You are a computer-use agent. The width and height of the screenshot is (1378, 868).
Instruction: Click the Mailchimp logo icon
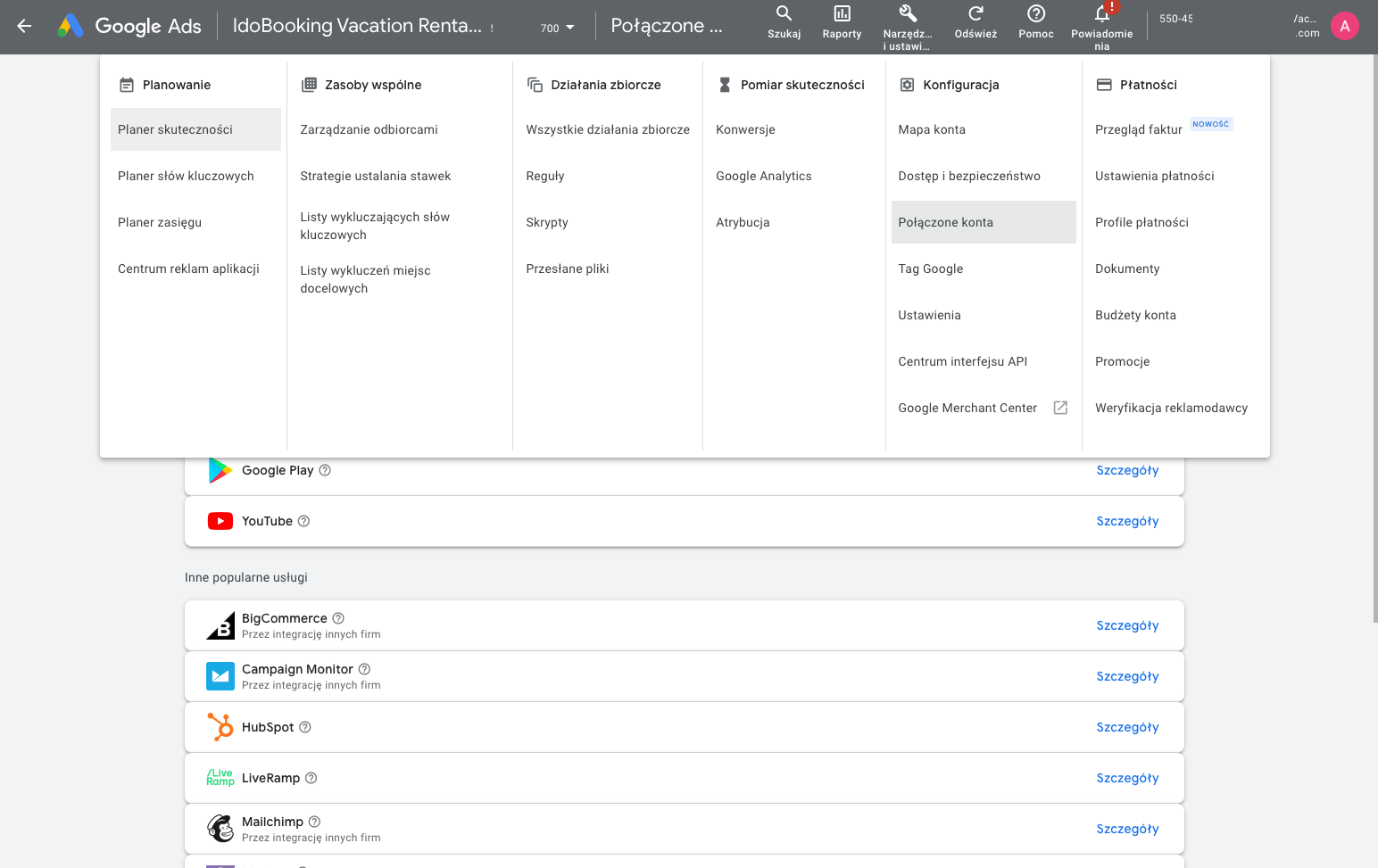point(220,829)
